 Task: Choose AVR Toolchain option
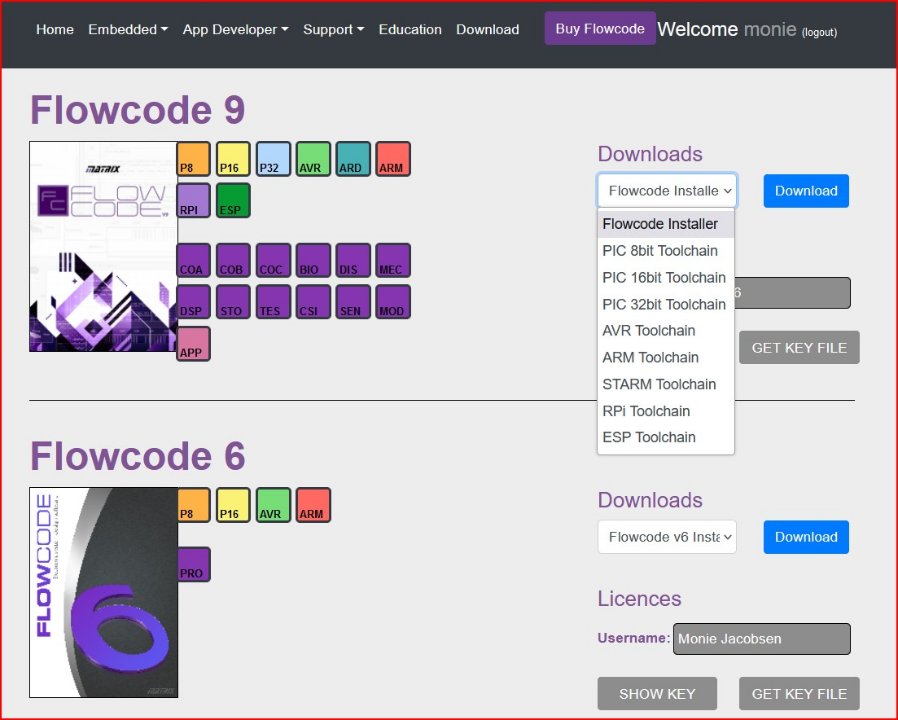coord(665,331)
